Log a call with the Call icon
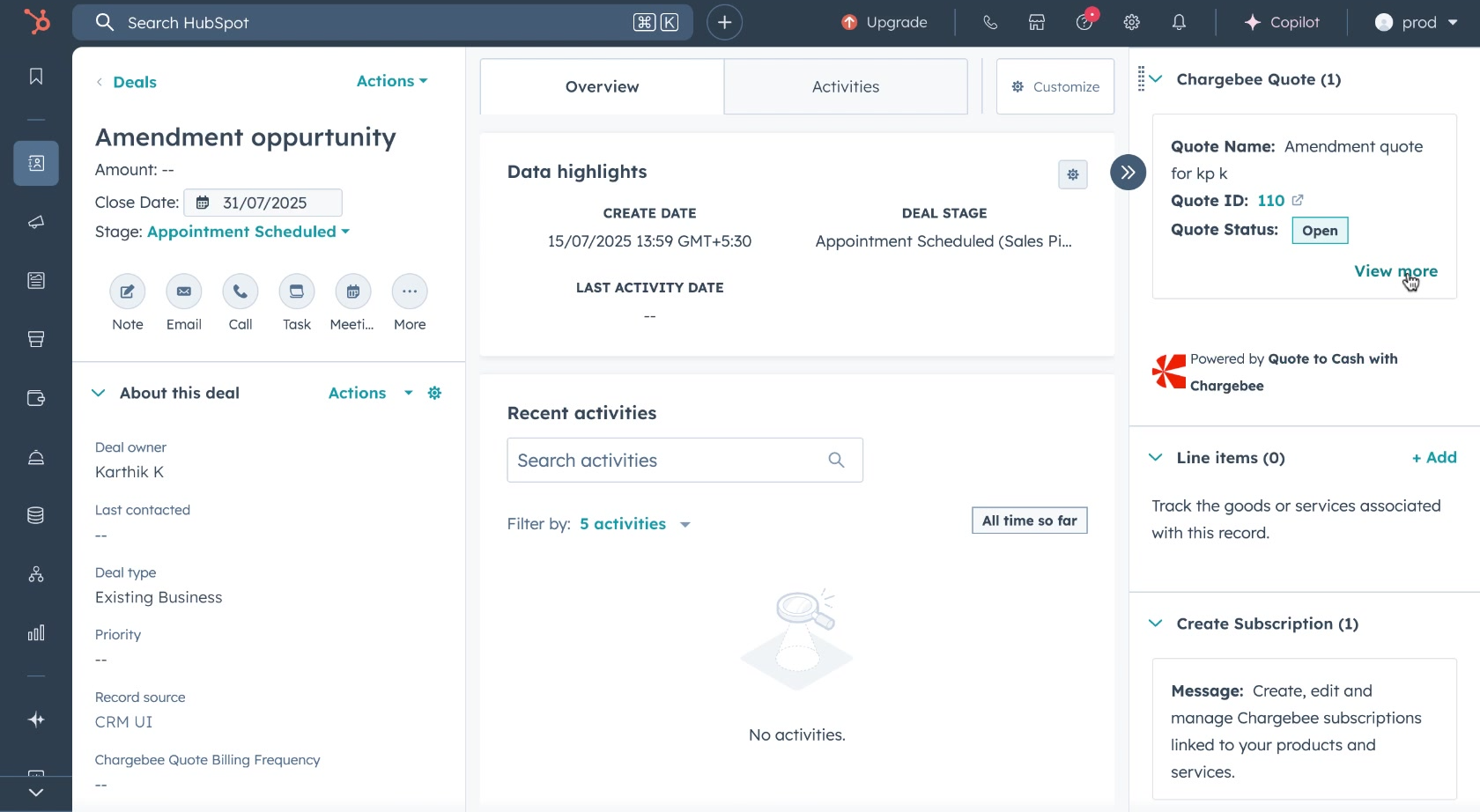 point(240,292)
